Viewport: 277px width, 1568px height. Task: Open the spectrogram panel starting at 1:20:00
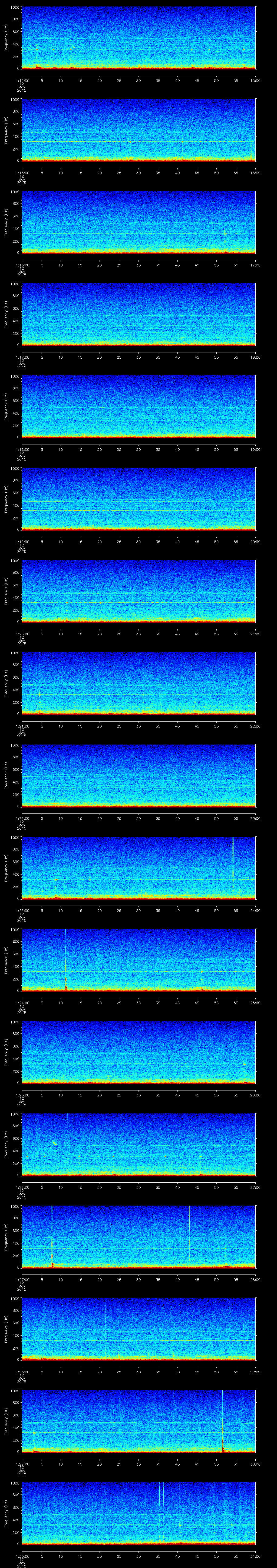(139, 591)
